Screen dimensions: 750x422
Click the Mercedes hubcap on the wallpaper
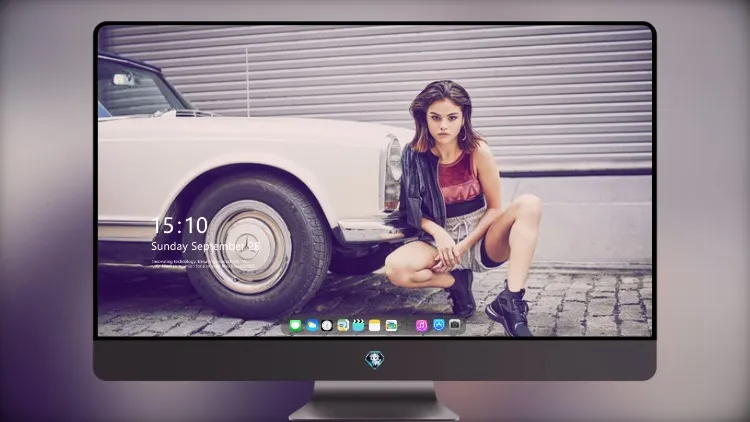click(x=248, y=247)
